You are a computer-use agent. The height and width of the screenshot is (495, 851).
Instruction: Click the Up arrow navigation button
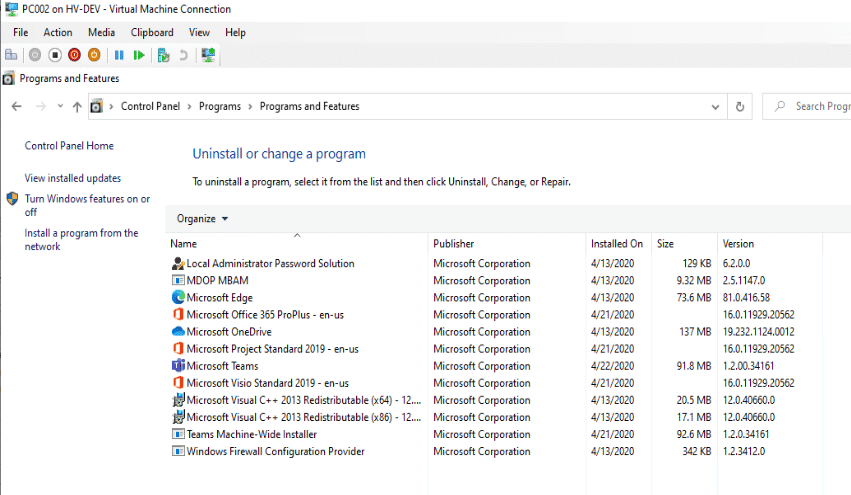coord(77,107)
